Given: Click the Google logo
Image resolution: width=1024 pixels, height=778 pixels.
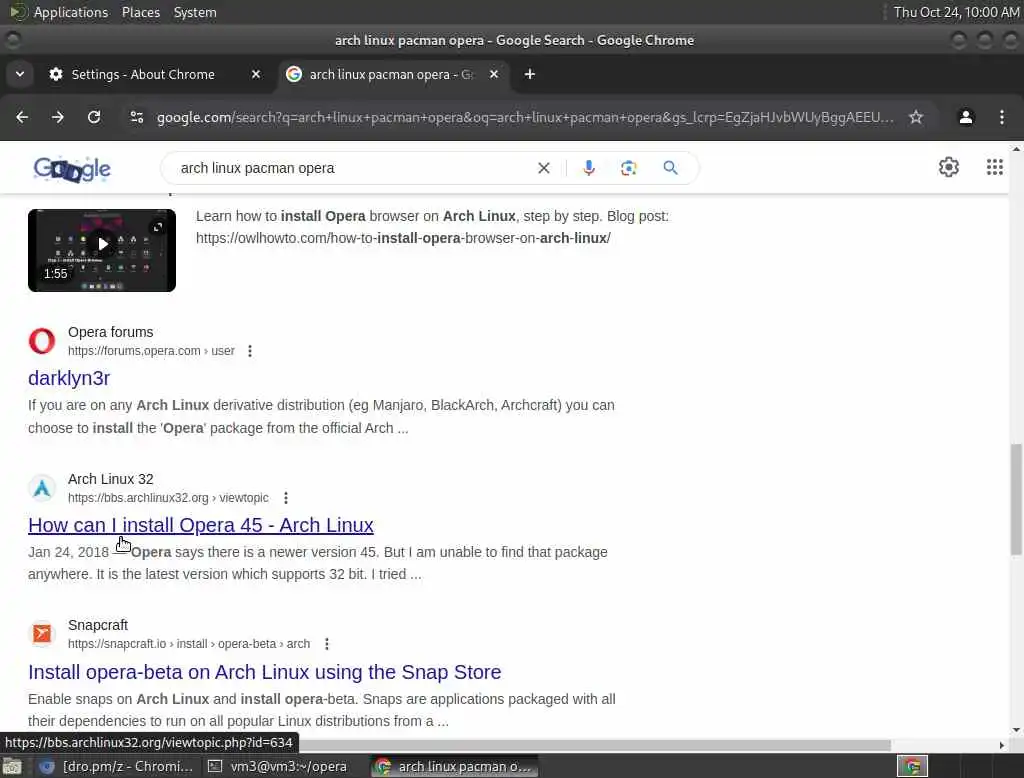Looking at the screenshot, I should [x=72, y=169].
